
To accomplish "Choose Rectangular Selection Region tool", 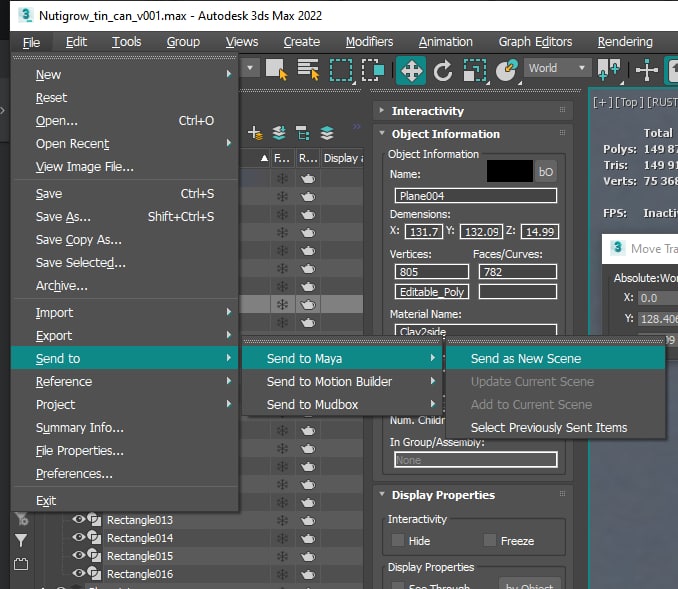I will (341, 70).
